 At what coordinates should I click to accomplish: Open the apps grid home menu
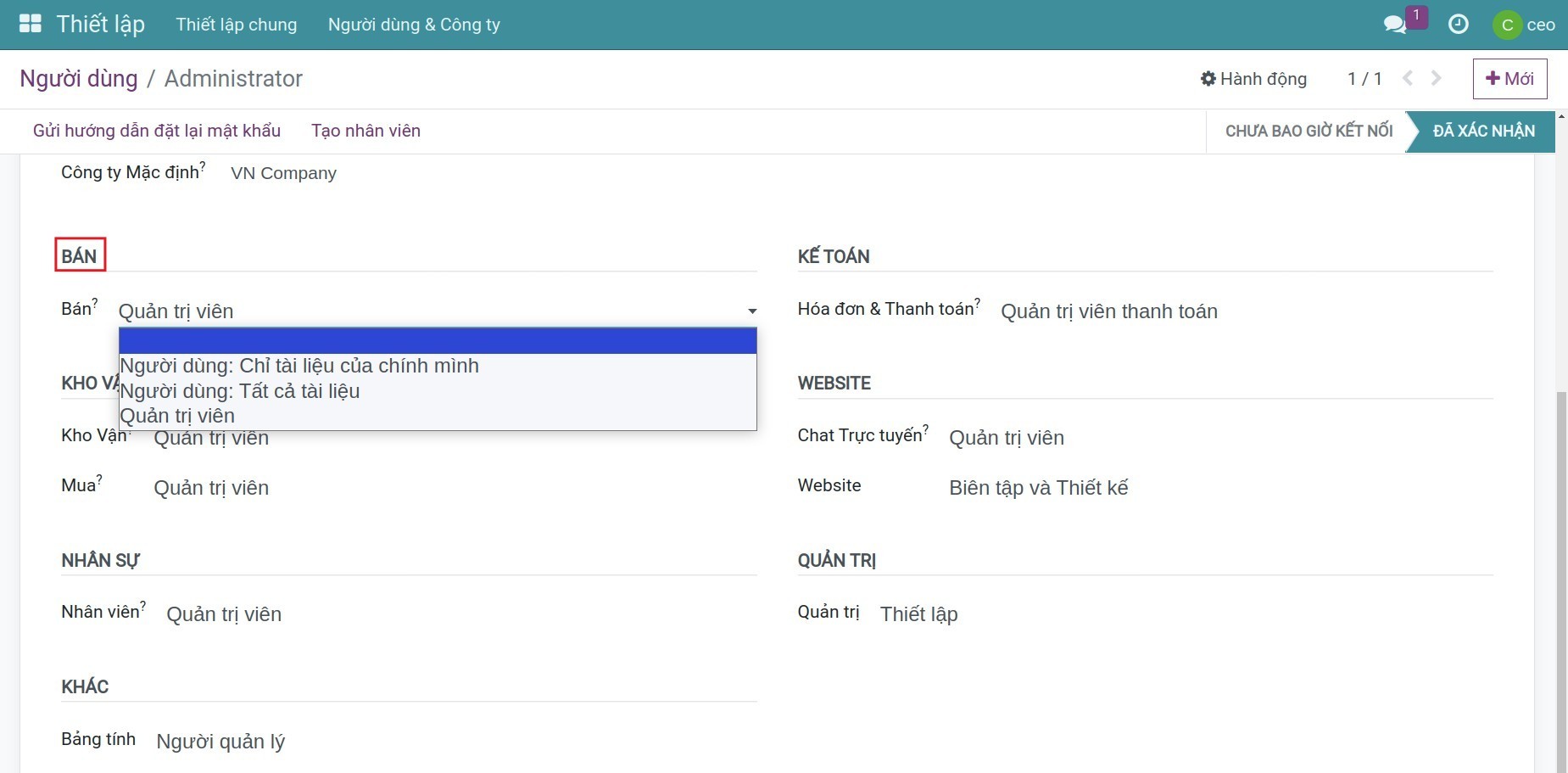coord(31,24)
